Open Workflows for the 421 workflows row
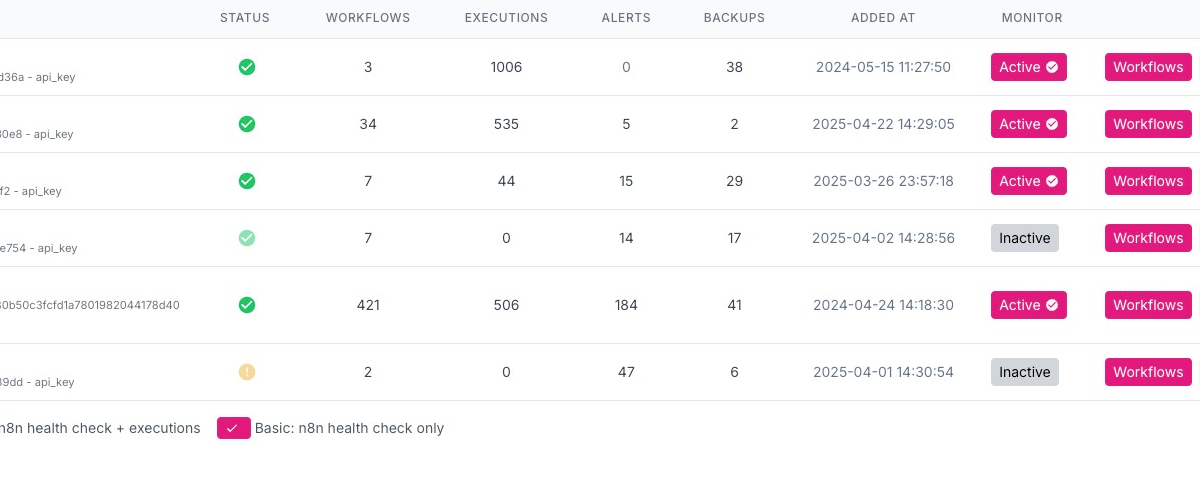 [x=1148, y=305]
